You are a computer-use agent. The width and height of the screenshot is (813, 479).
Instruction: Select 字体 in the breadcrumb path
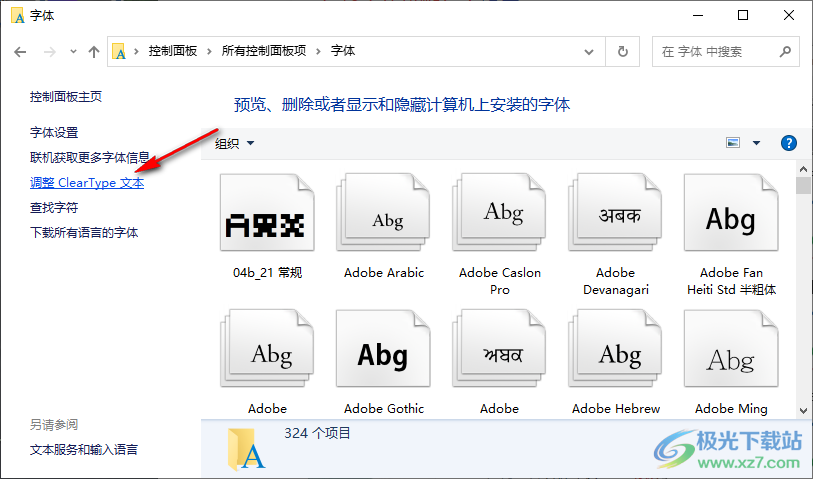343,51
